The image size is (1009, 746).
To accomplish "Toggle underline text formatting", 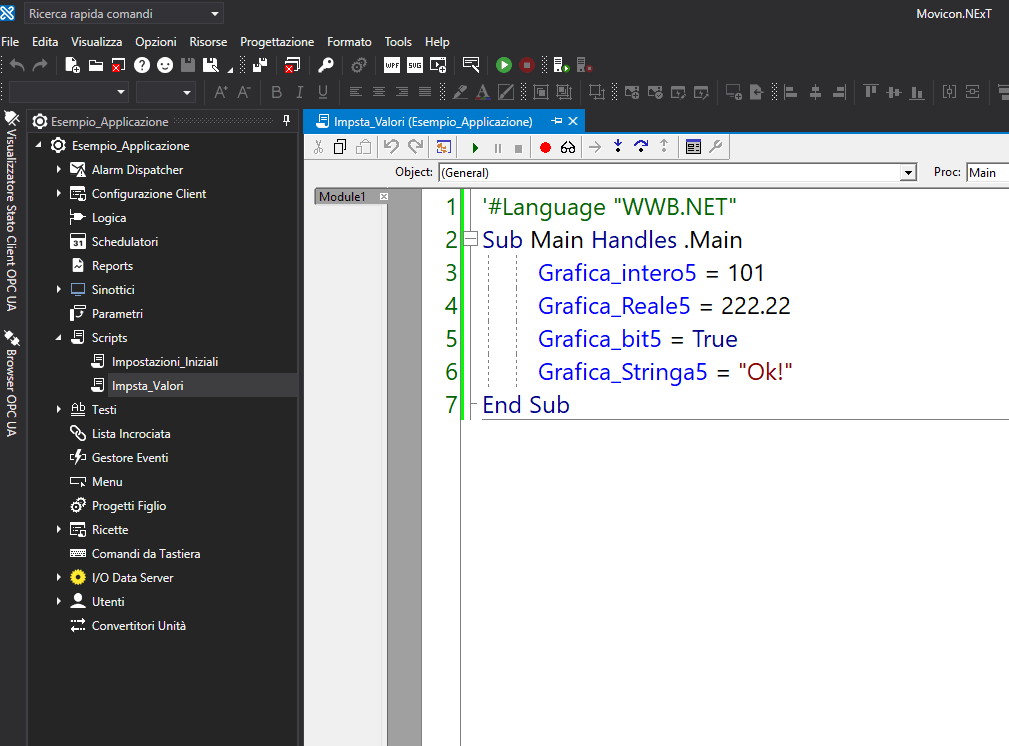I will coord(323,92).
